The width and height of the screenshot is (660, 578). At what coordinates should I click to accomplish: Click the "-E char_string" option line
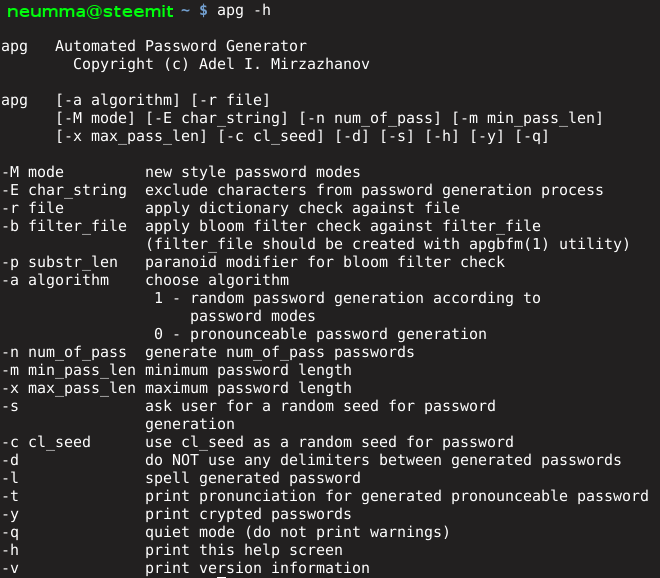(x=64, y=191)
